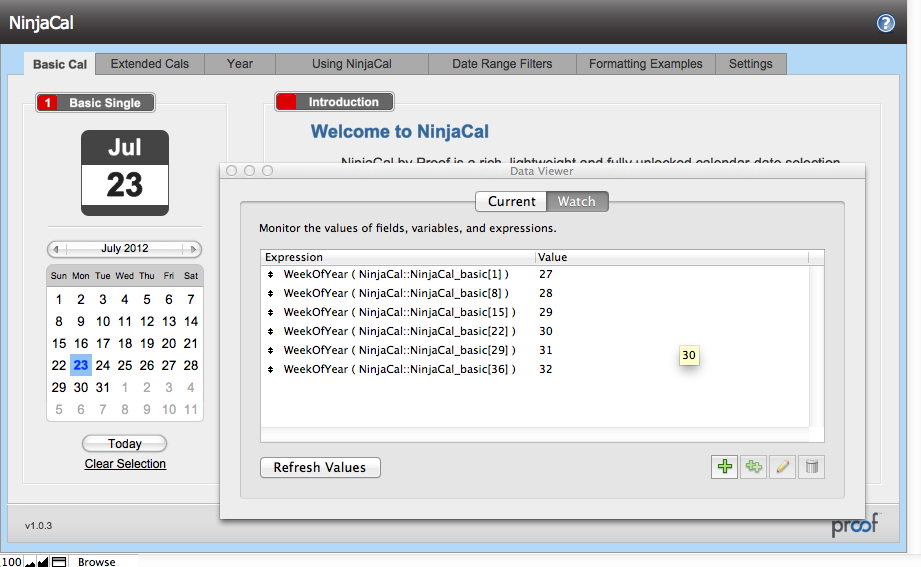The width and height of the screenshot is (921, 567).
Task: Open the Year tab
Action: pyautogui.click(x=240, y=63)
